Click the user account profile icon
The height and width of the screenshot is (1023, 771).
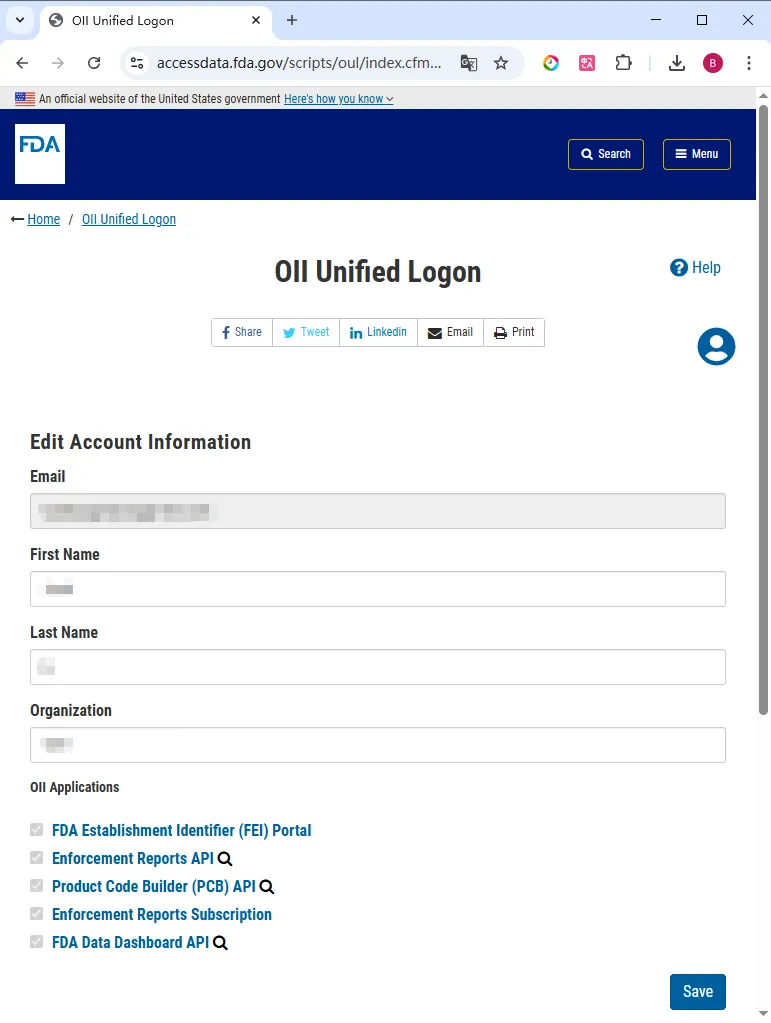pyautogui.click(x=716, y=346)
